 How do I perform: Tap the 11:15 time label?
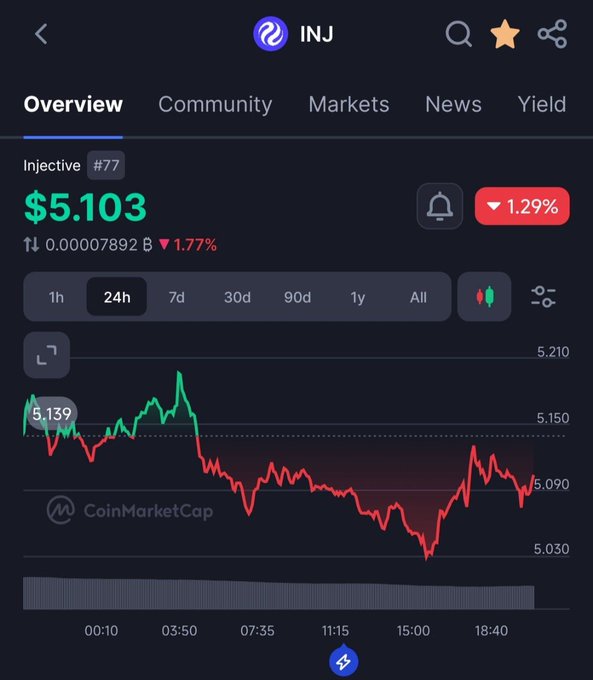335,631
